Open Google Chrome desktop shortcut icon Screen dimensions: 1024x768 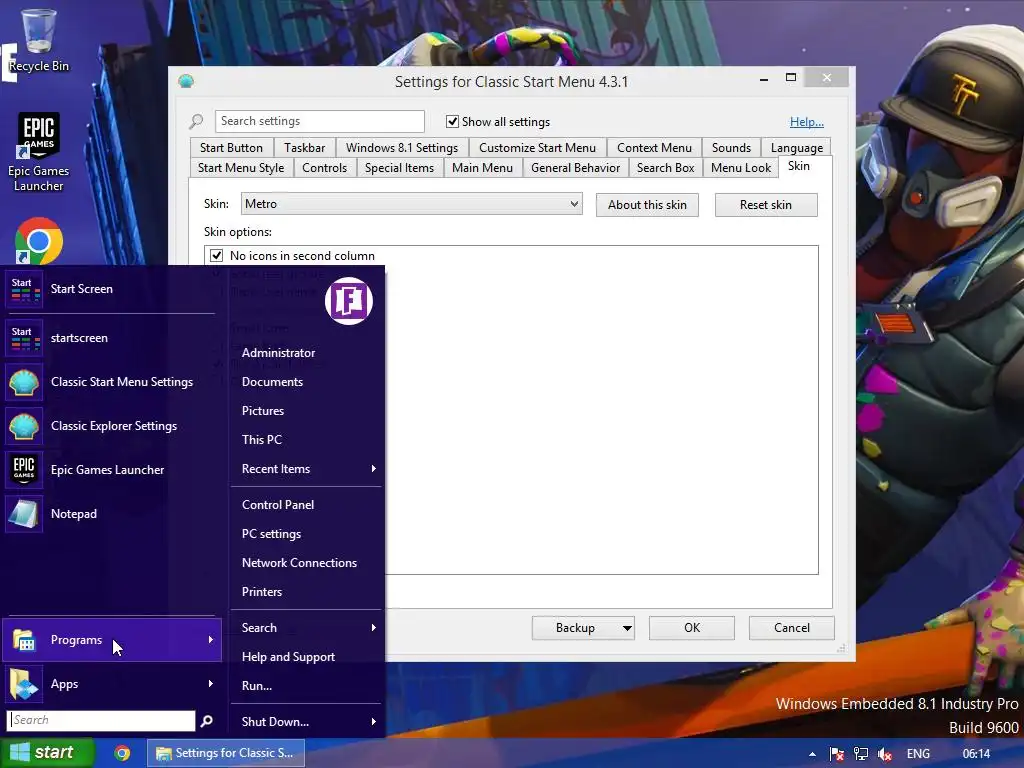pyautogui.click(x=39, y=241)
